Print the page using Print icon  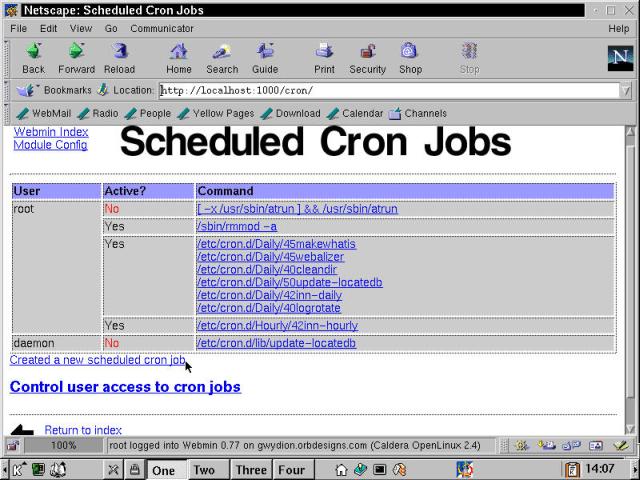tap(324, 57)
